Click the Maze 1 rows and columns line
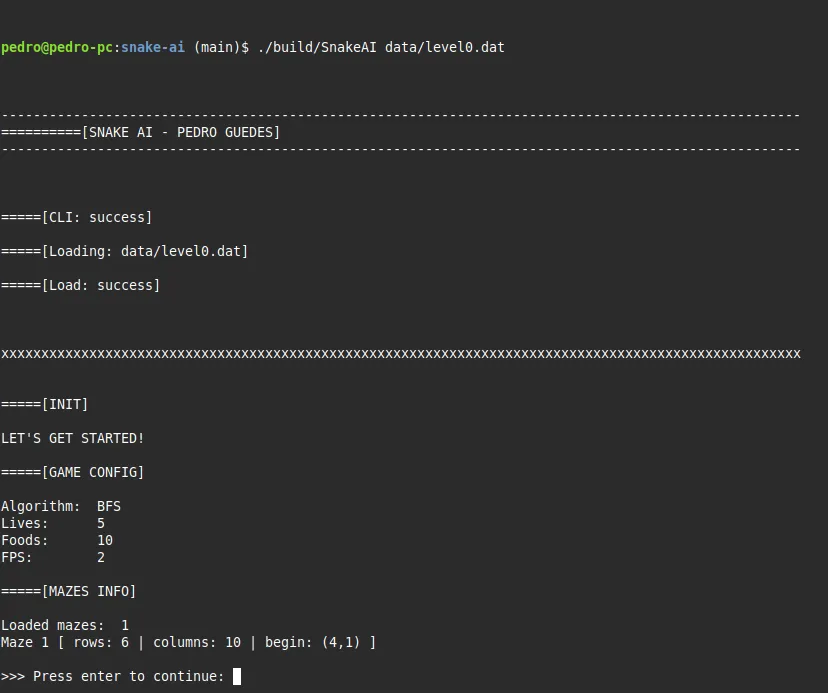The height and width of the screenshot is (693, 828). point(188,642)
